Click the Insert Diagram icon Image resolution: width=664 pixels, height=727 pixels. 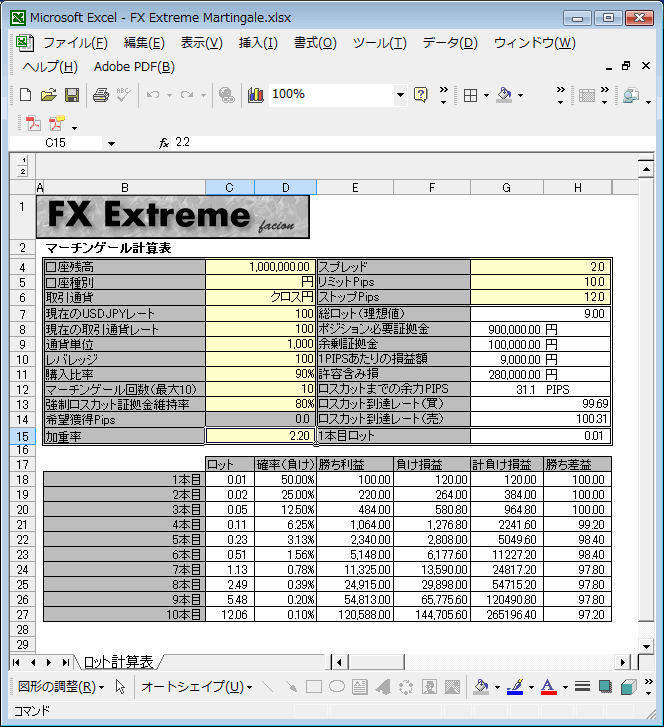click(406, 687)
